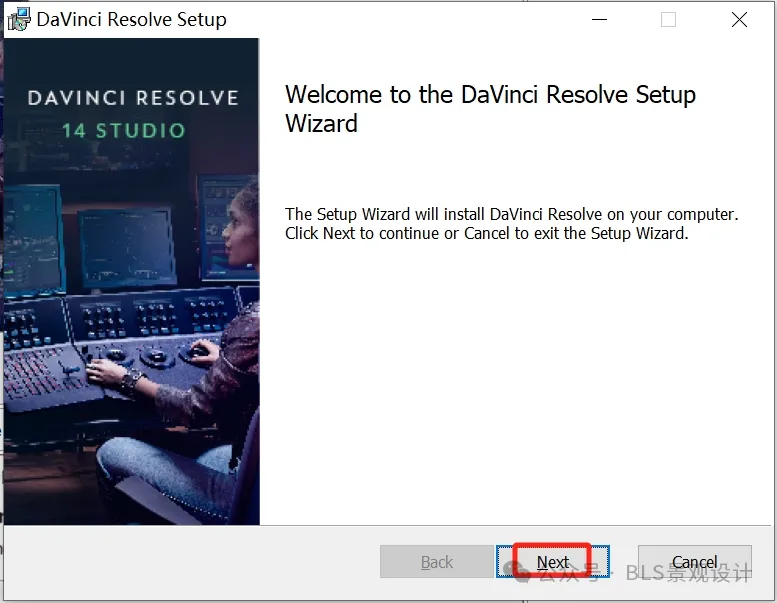Viewport: 777px width, 603px height.
Task: Close the DaVinci Resolve Setup window
Action: 739,20
